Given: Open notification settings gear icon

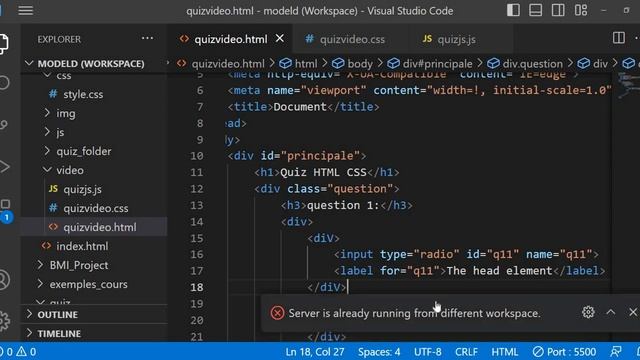Looking at the screenshot, I should coord(588,312).
